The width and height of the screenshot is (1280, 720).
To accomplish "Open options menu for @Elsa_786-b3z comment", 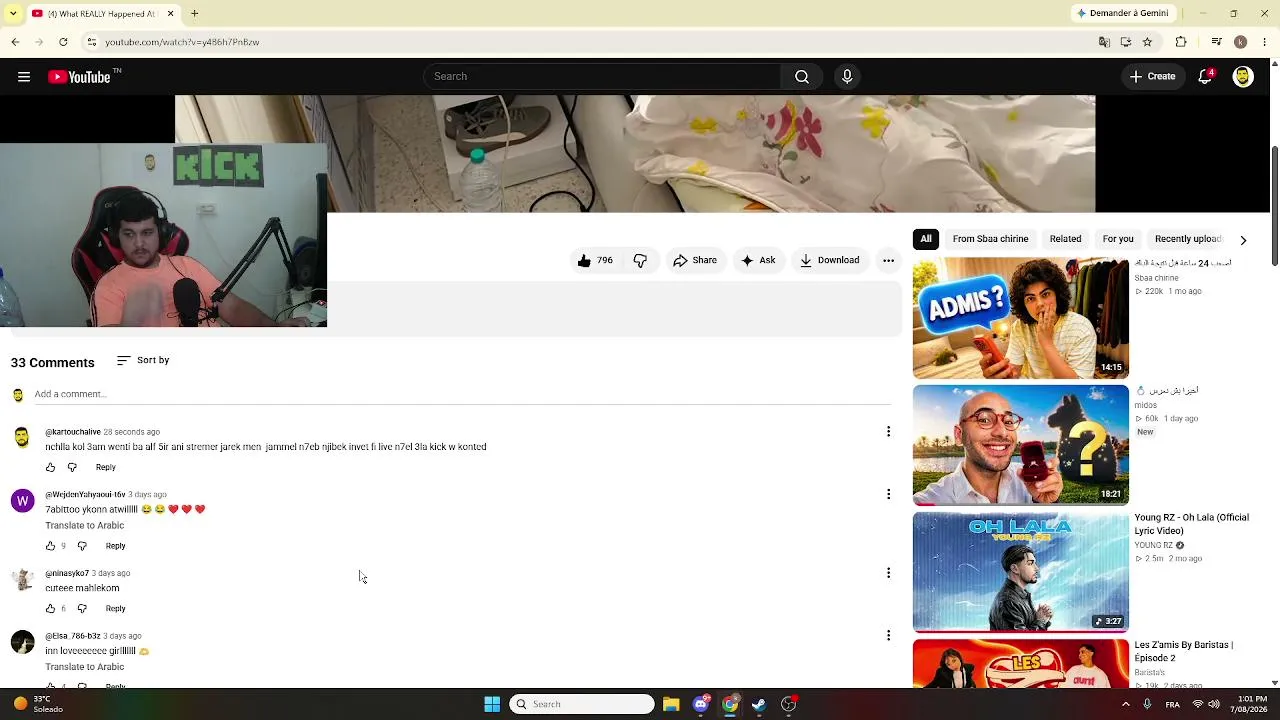I will pos(888,636).
